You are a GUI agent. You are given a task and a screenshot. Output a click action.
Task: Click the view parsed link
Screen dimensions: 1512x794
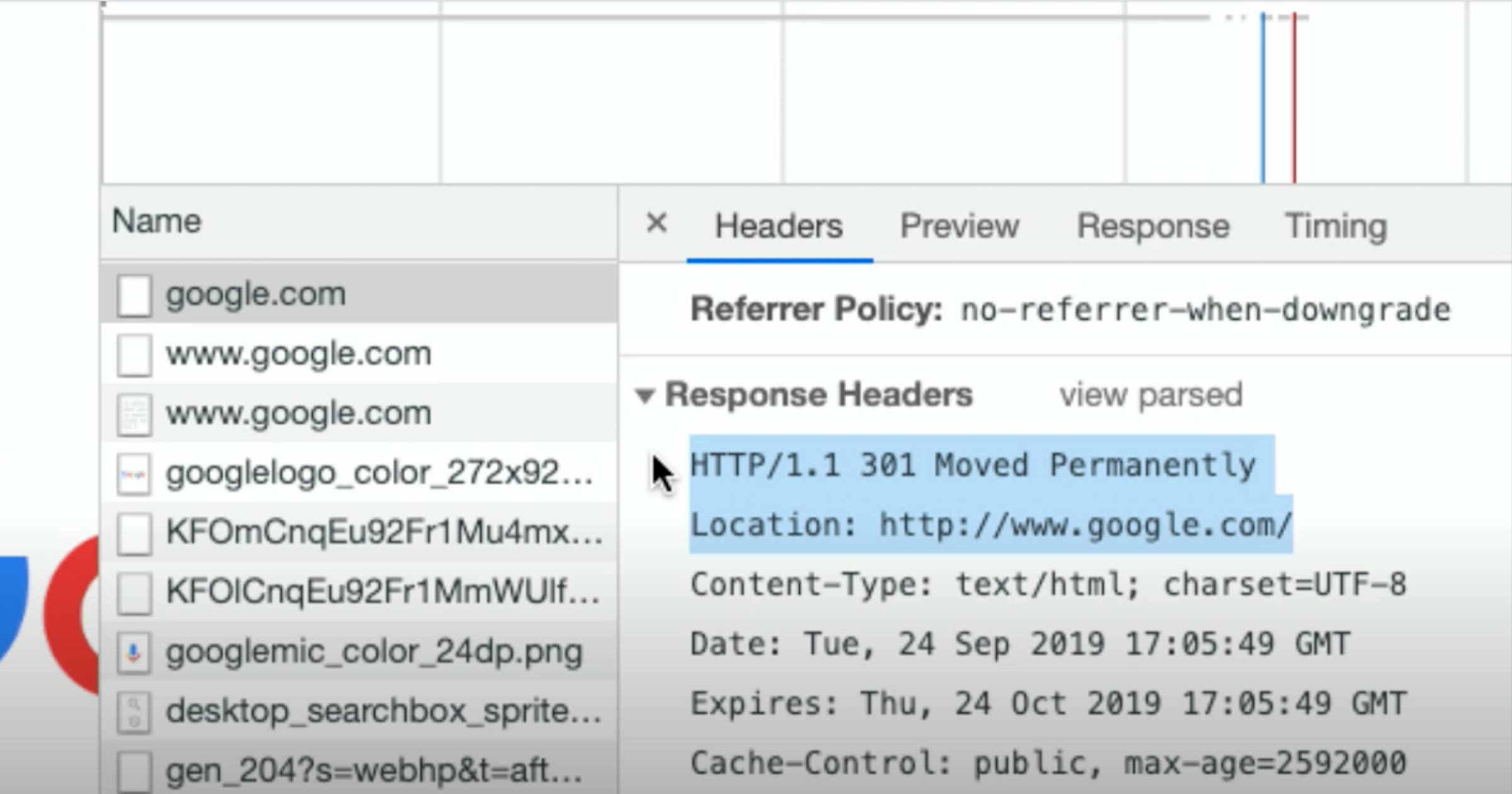1151,395
